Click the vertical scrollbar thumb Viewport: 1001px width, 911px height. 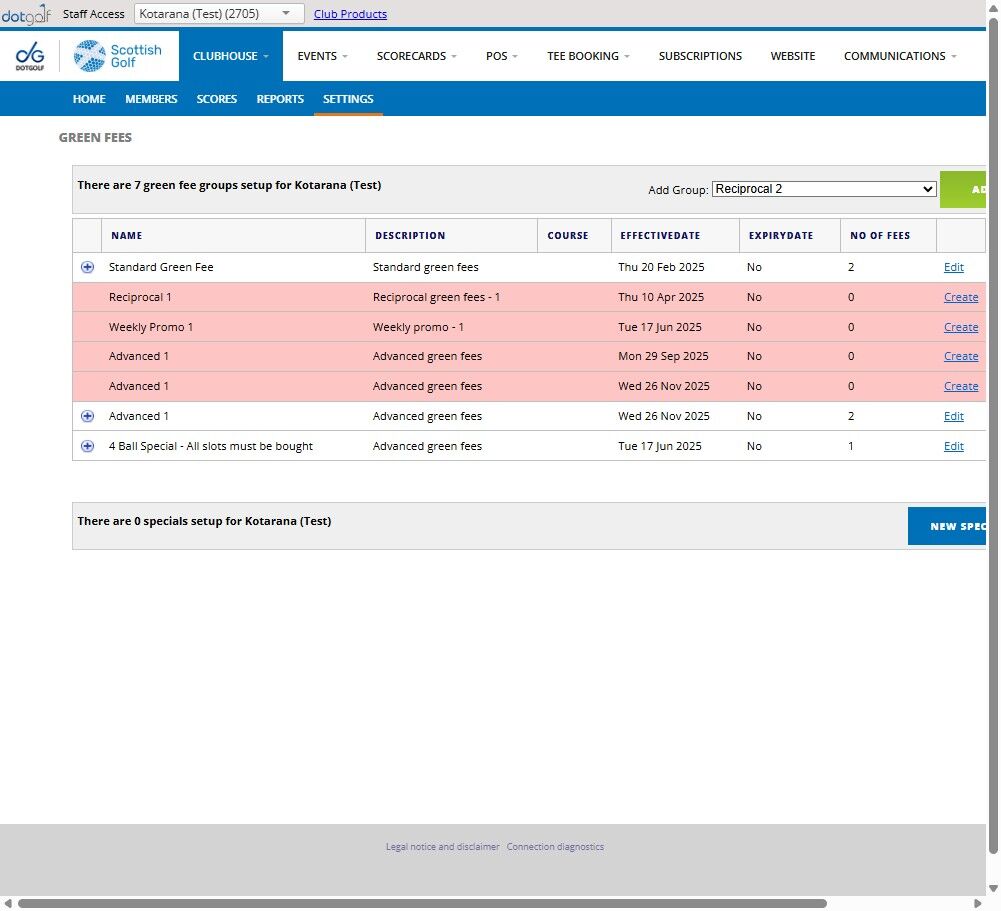(x=993, y=434)
